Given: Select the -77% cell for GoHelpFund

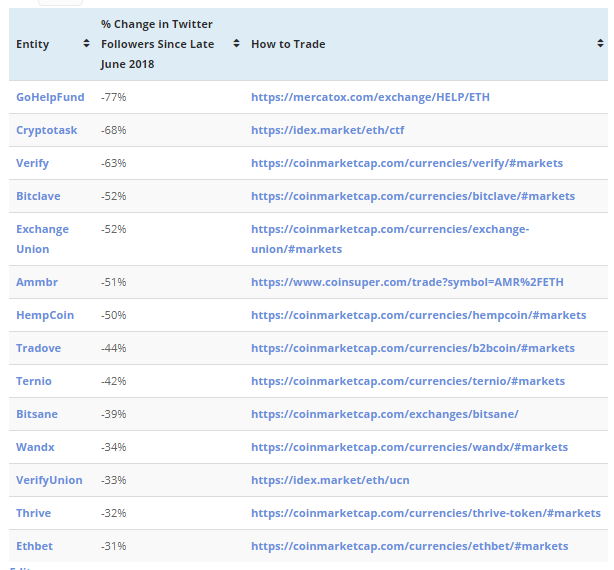Looking at the screenshot, I should tap(114, 97).
